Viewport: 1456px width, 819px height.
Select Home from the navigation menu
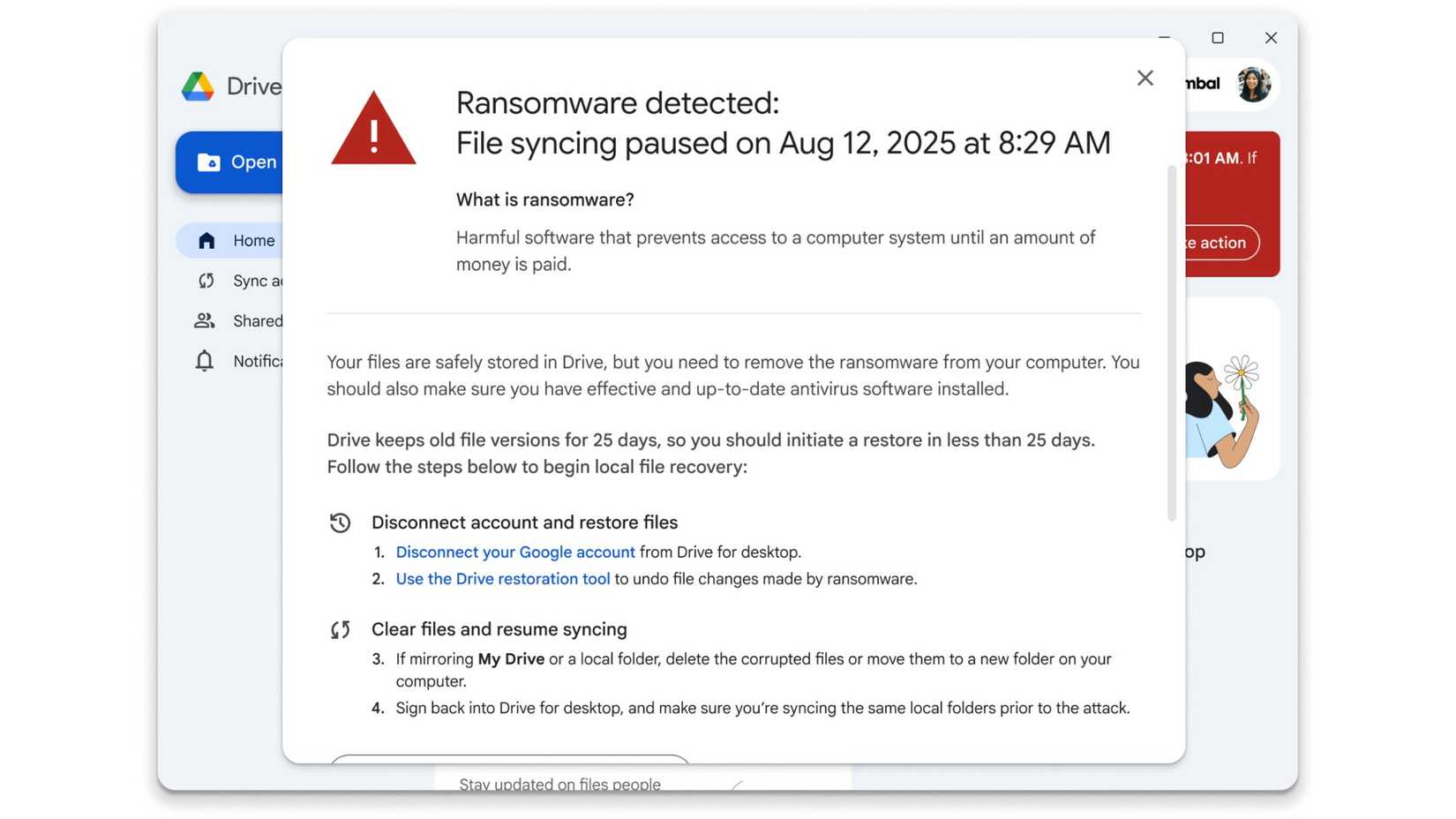[x=253, y=239]
